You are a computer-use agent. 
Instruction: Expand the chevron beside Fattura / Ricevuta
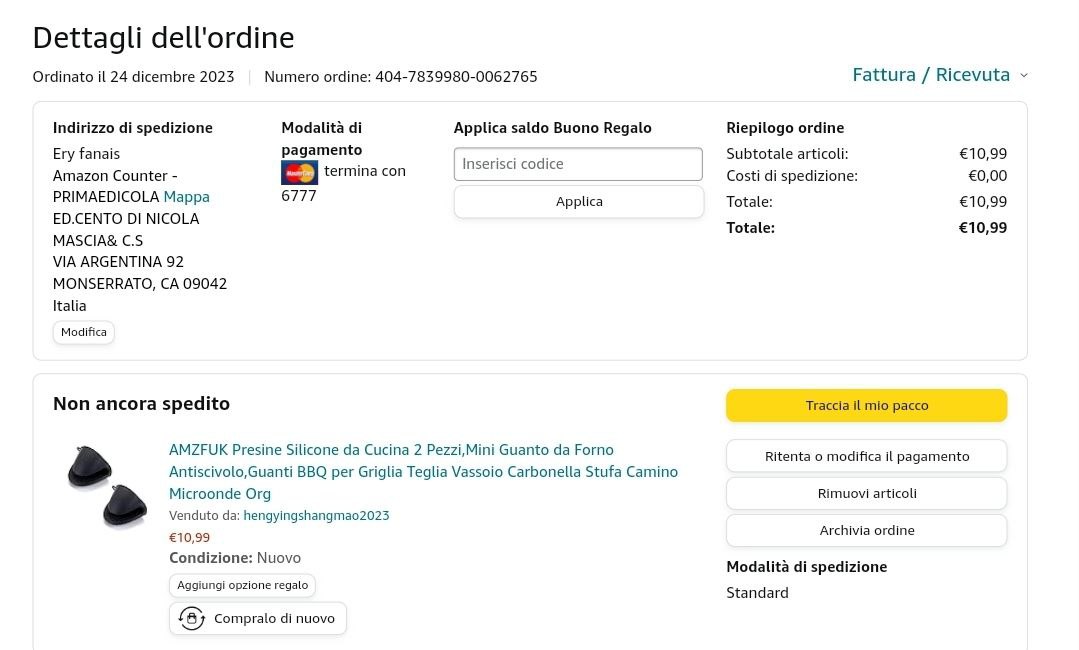[1023, 75]
